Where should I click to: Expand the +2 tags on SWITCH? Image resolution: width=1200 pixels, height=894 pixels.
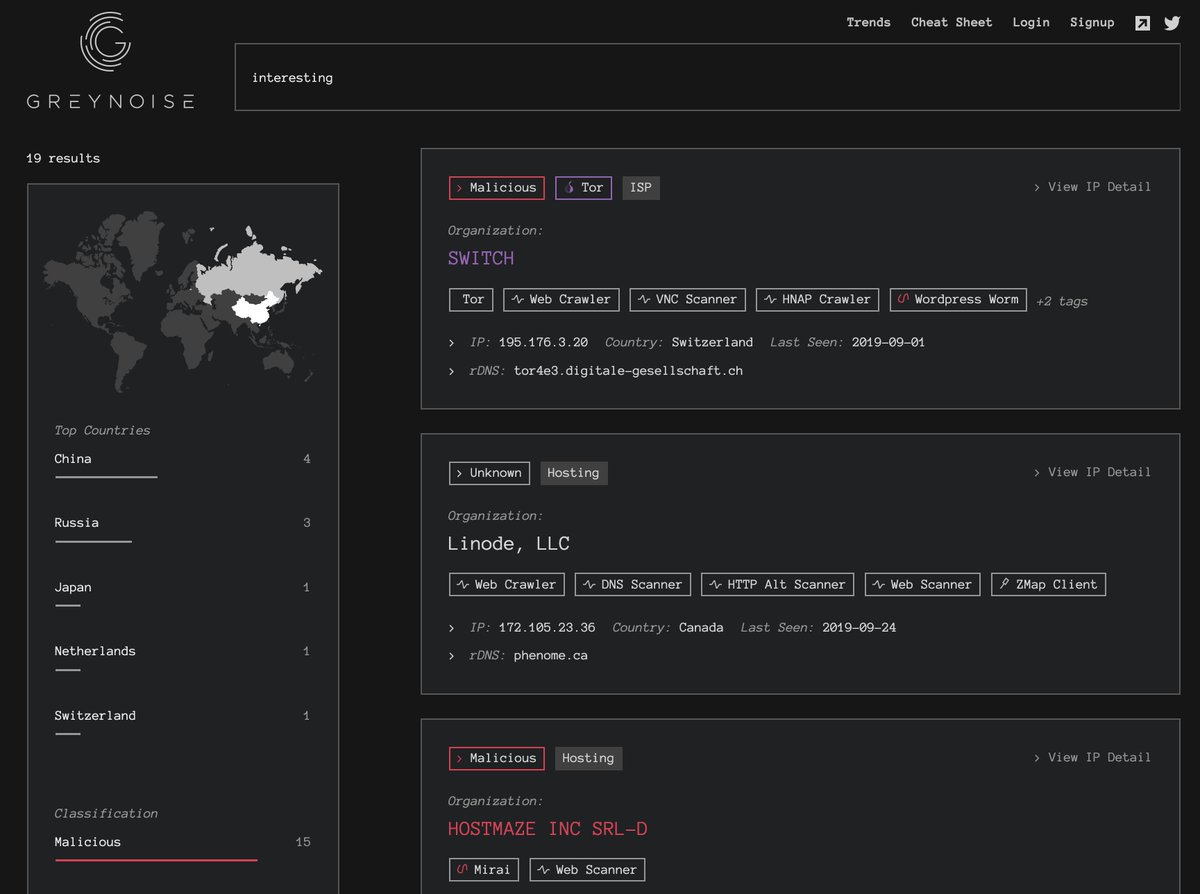point(1062,301)
